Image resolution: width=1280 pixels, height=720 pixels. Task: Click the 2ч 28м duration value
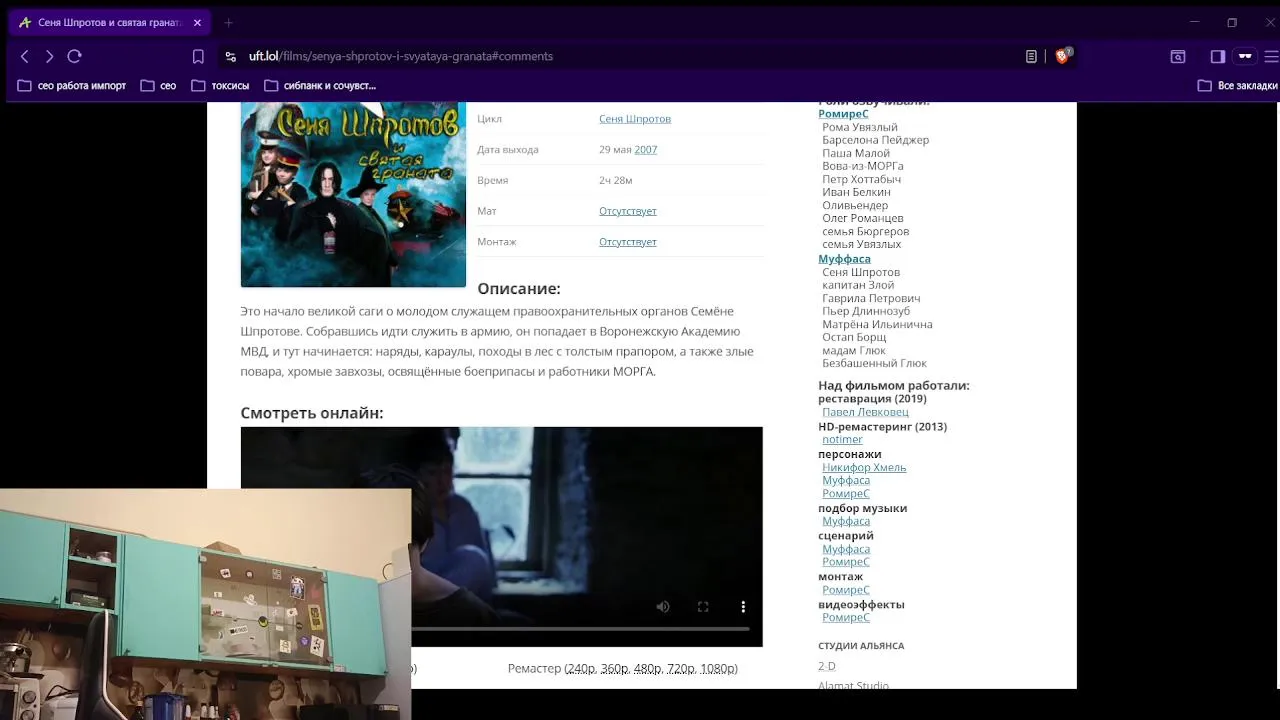point(616,181)
